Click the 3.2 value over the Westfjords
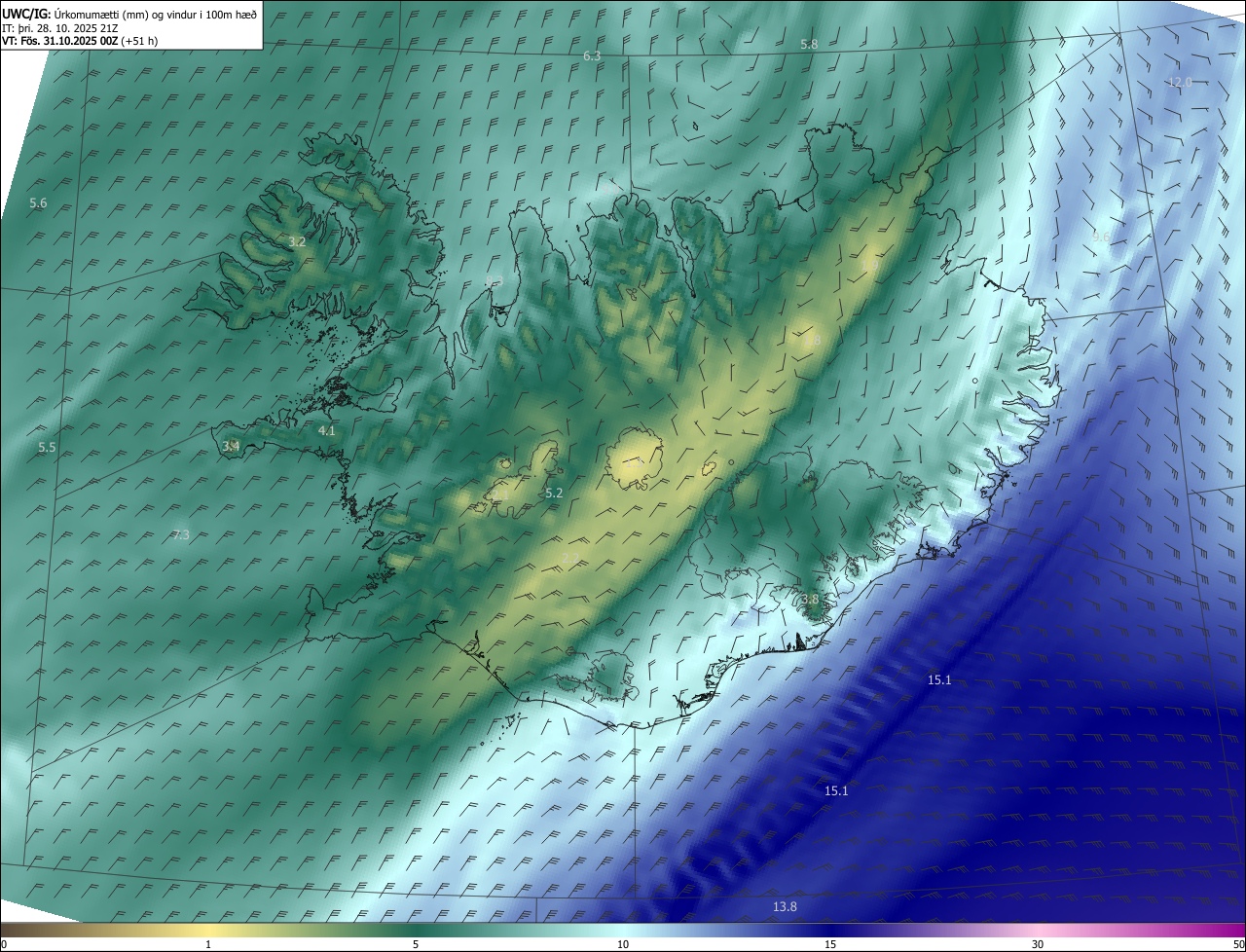The width and height of the screenshot is (1246, 952). (297, 241)
